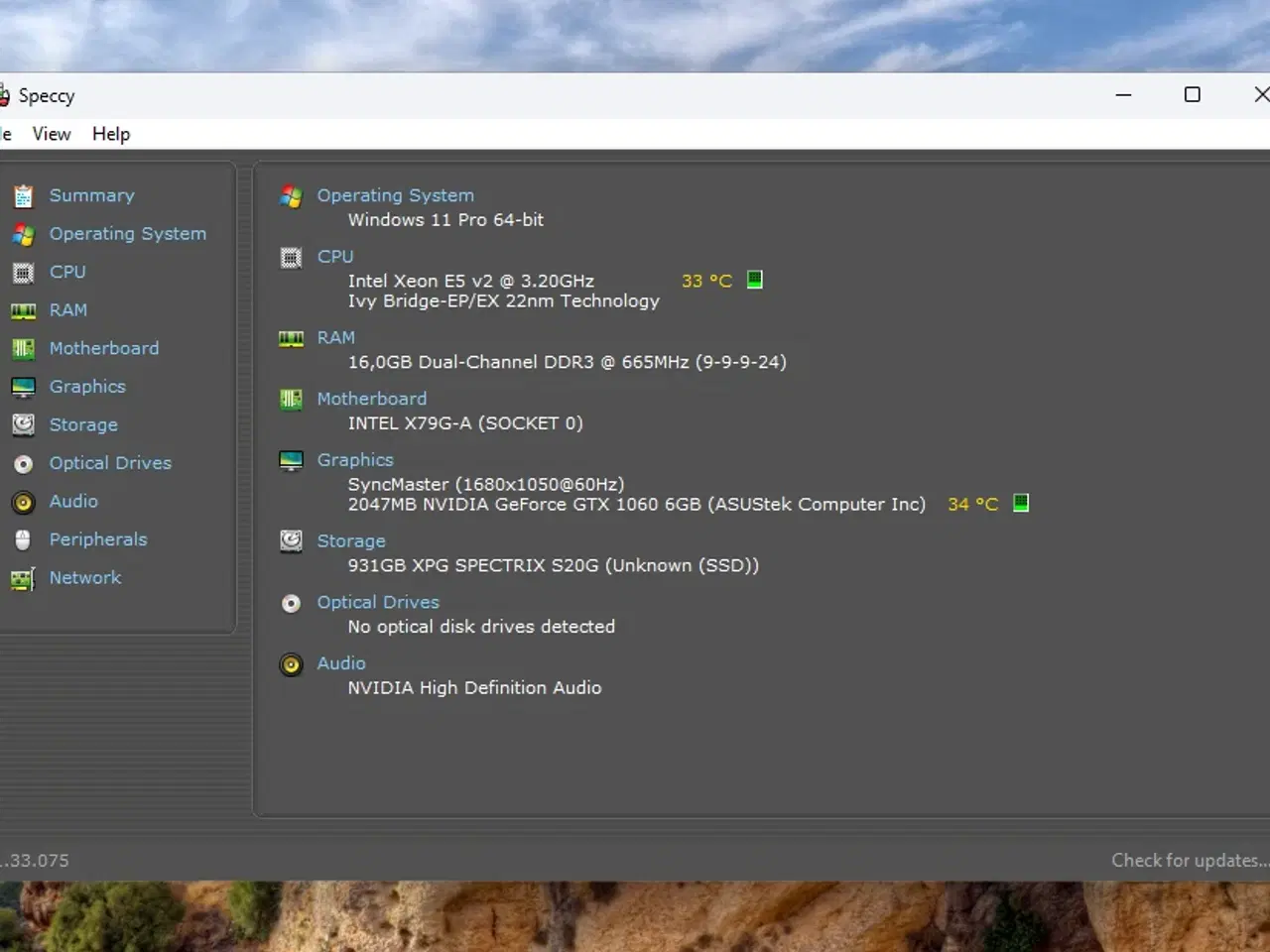This screenshot has height=952, width=1270.
Task: Click the Windows flag icon in summary panel
Action: point(291,196)
